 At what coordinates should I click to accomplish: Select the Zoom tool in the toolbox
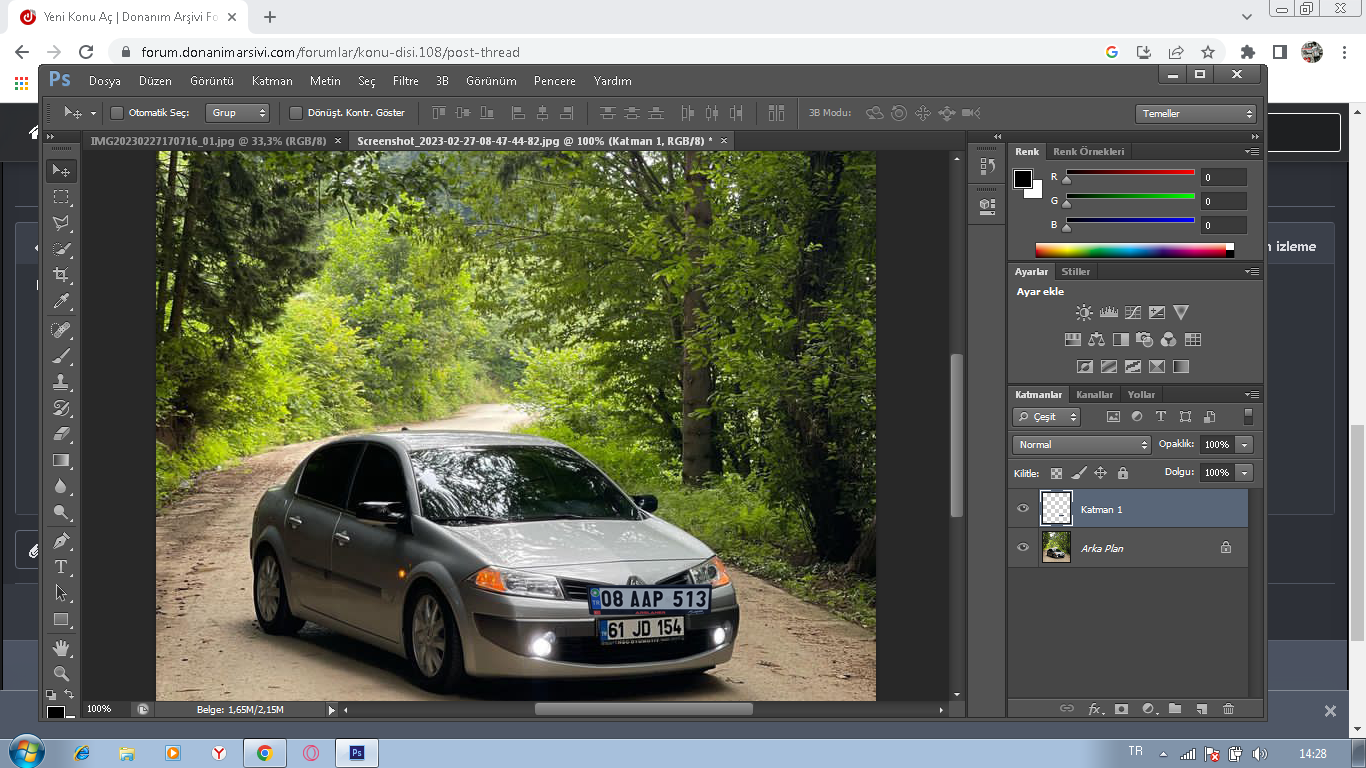[x=61, y=674]
